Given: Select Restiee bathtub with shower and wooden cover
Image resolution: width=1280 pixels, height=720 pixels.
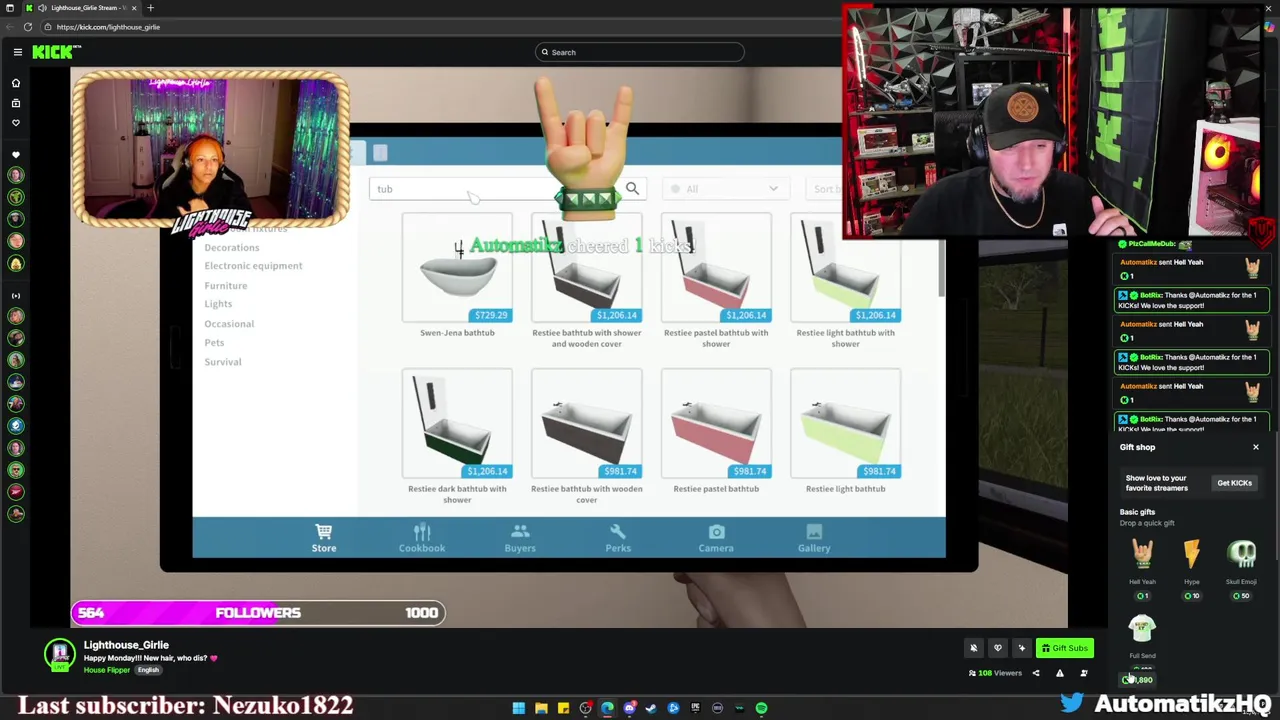Looking at the screenshot, I should pyautogui.click(x=586, y=281).
